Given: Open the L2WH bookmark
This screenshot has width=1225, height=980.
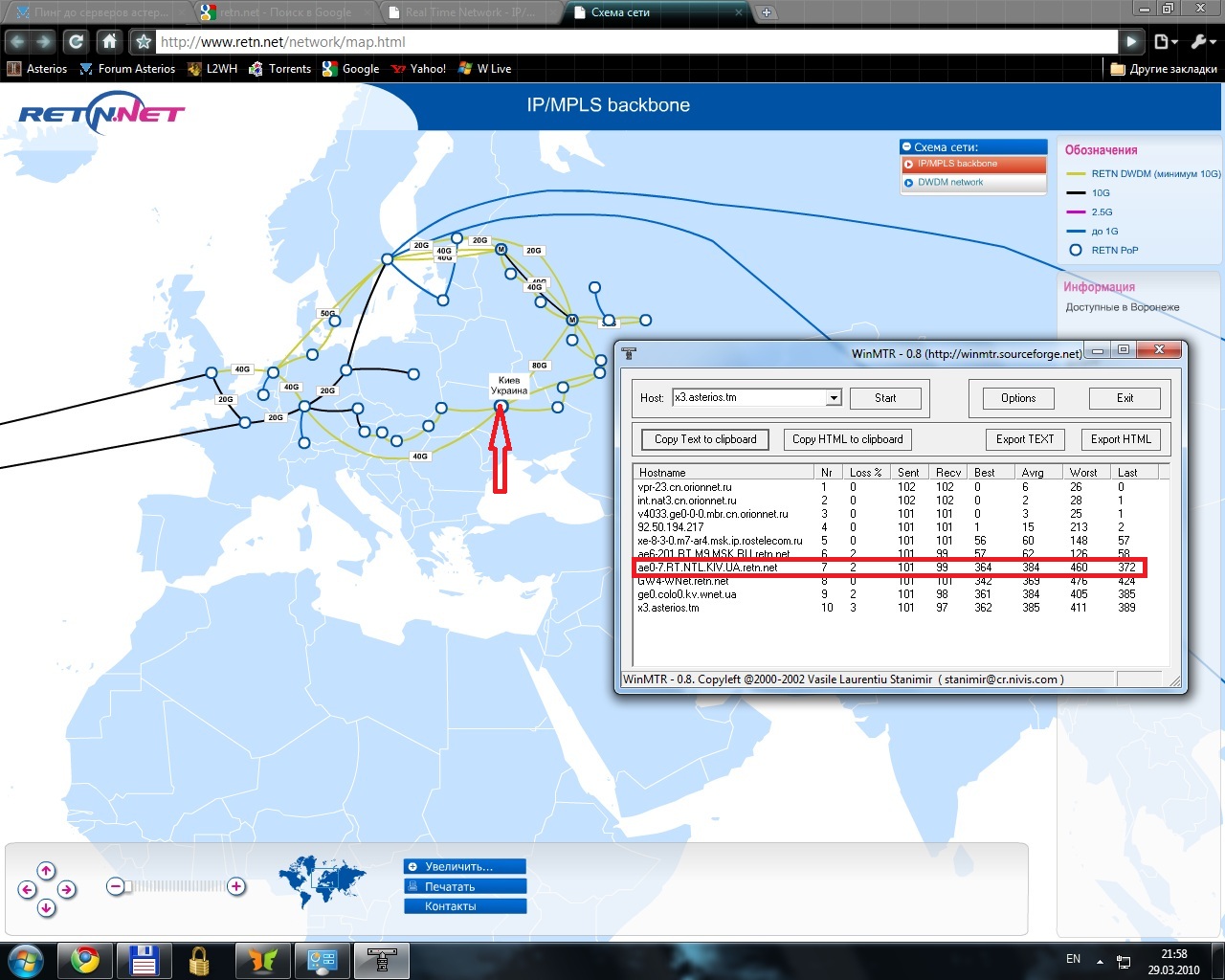Looking at the screenshot, I should 212,69.
